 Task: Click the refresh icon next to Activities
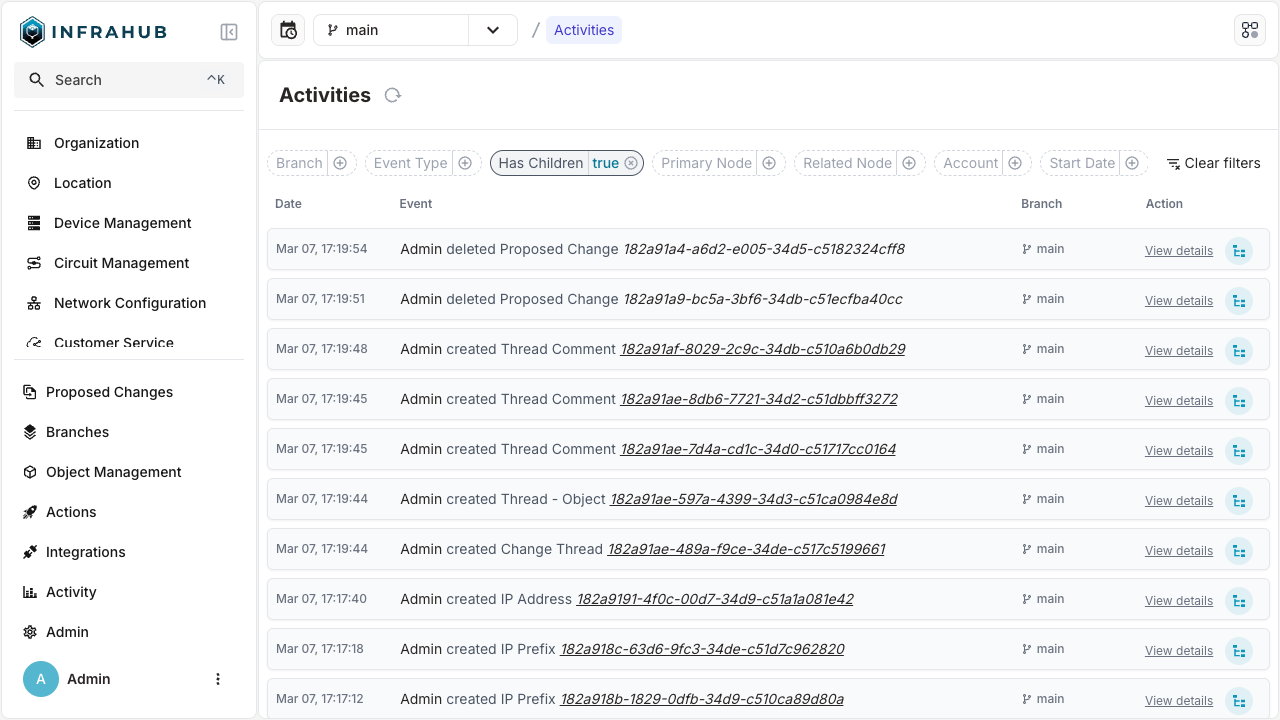point(393,95)
